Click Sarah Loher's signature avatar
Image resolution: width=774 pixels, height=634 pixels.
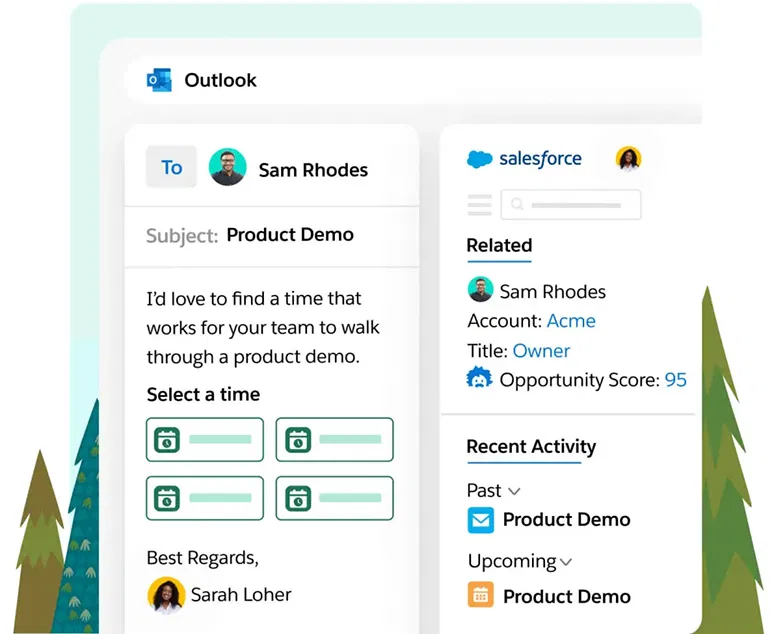pyautogui.click(x=166, y=595)
